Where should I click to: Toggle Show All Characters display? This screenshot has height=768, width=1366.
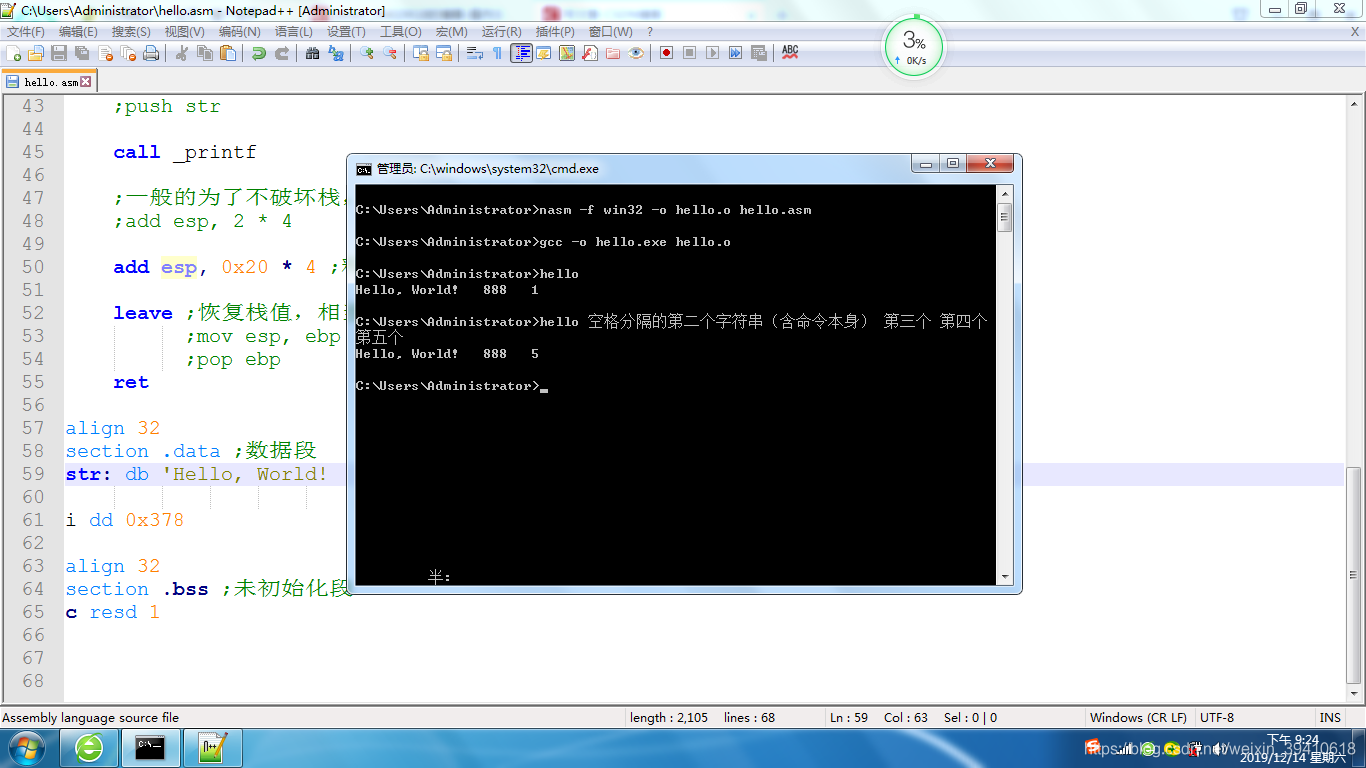(497, 53)
